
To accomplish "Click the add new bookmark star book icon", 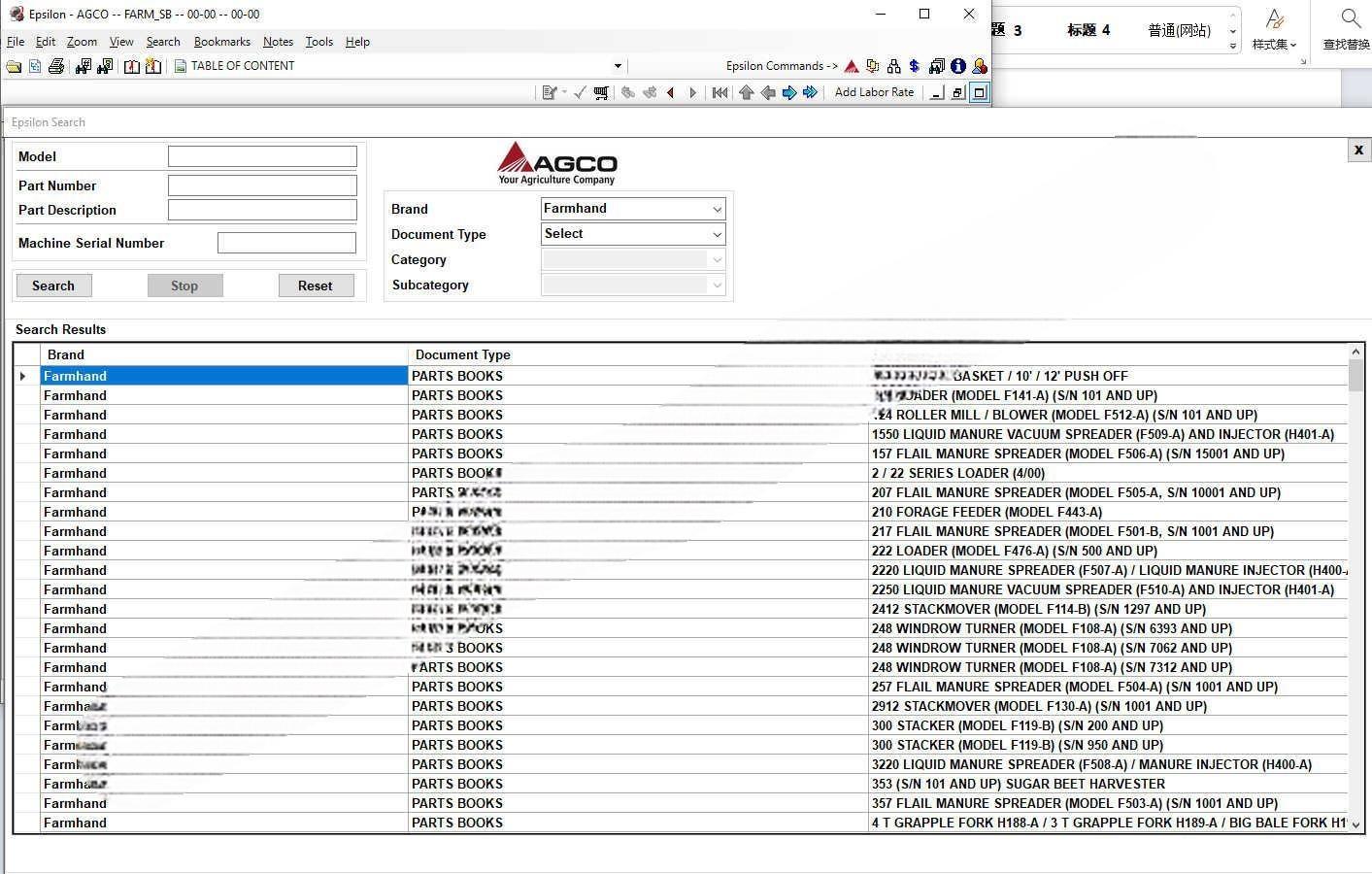I will coord(153,66).
